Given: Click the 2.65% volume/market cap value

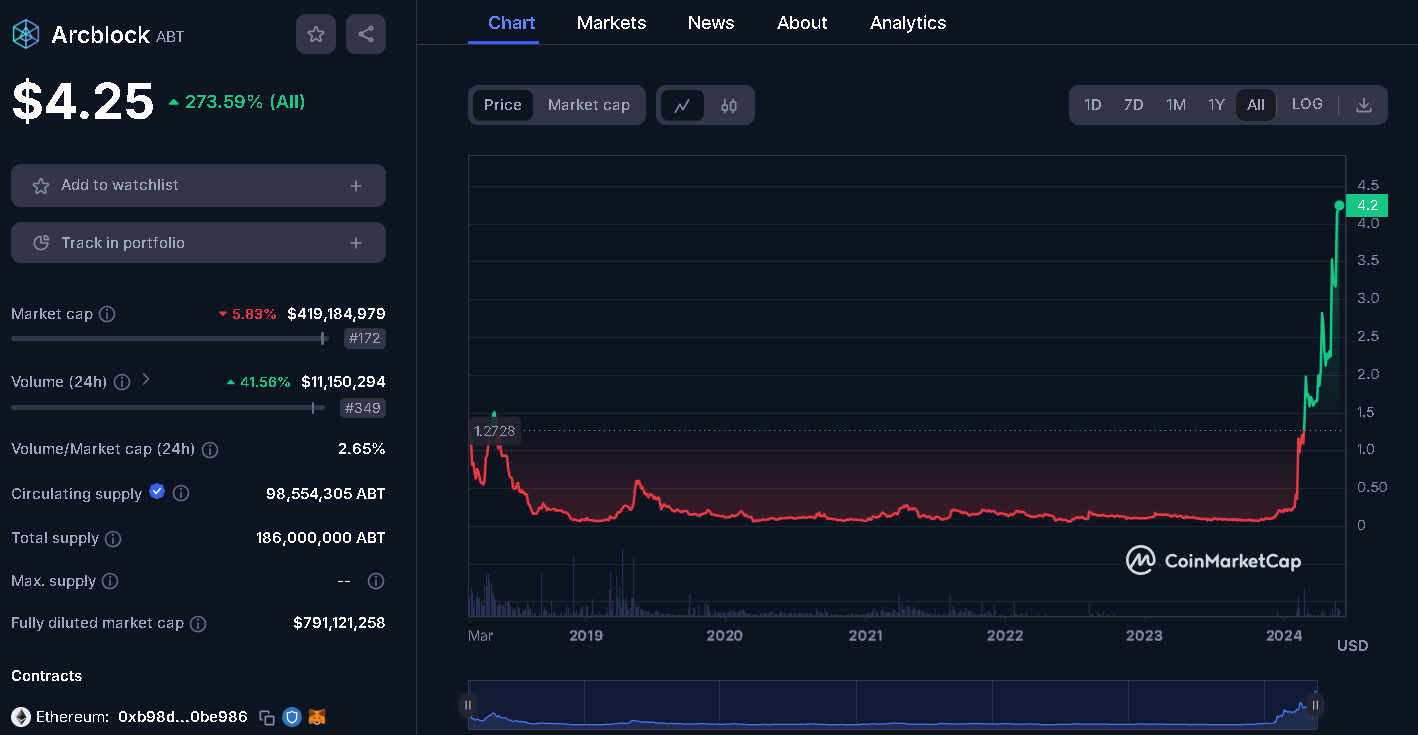Looking at the screenshot, I should click(x=362, y=449).
